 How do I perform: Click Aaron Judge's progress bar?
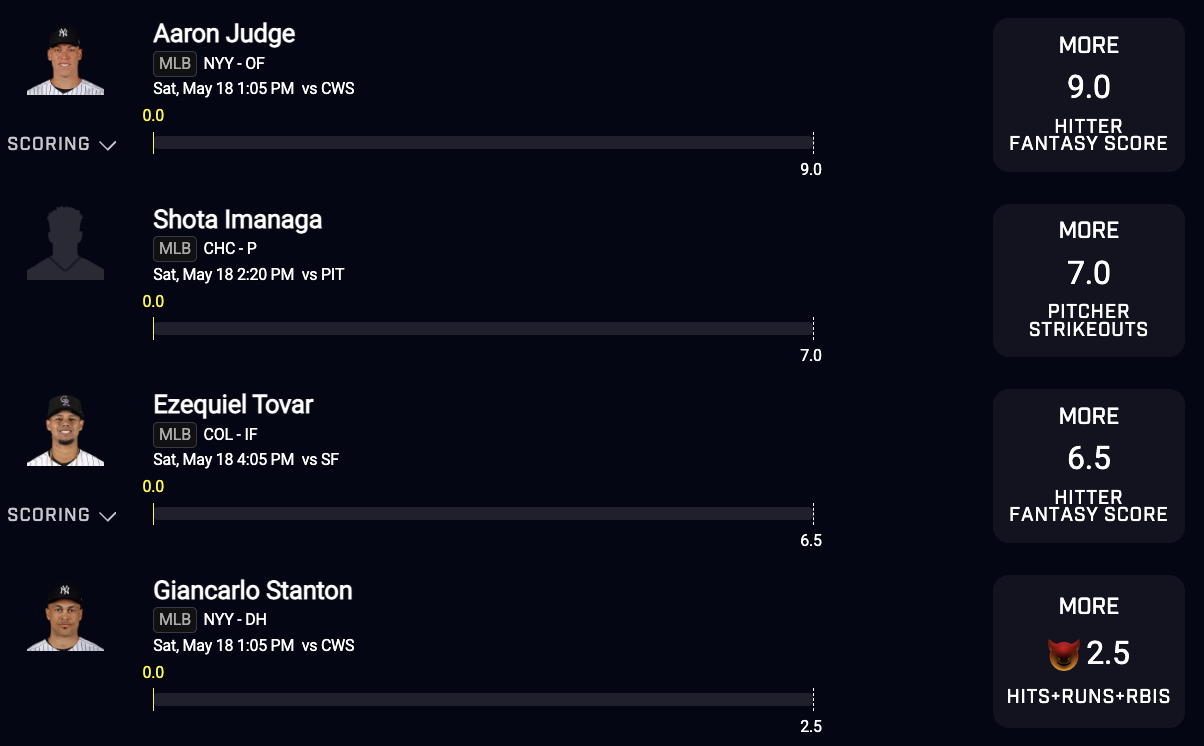[483, 143]
